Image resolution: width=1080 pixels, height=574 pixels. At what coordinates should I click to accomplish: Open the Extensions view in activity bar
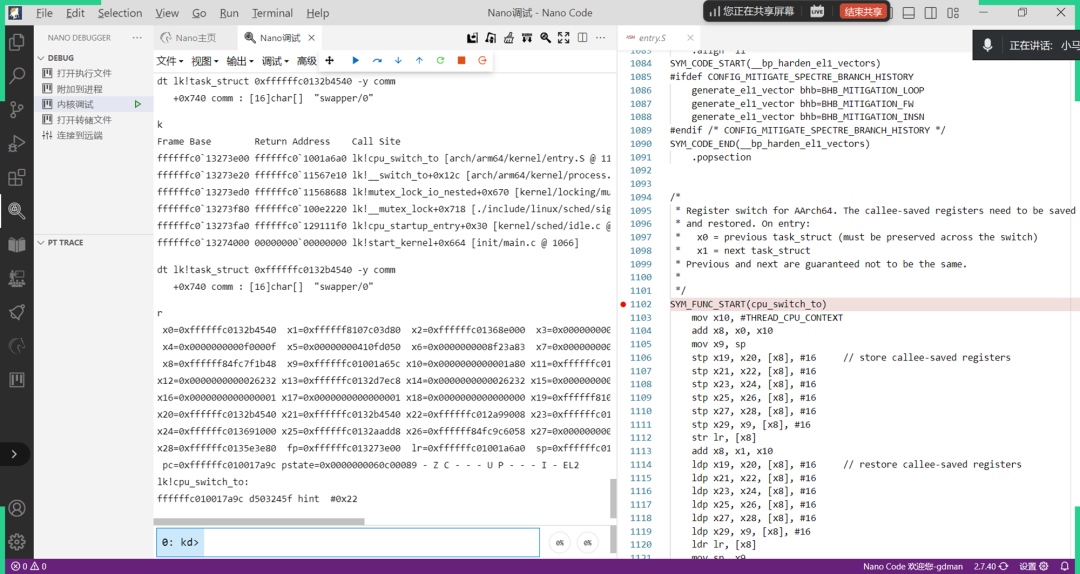17,178
